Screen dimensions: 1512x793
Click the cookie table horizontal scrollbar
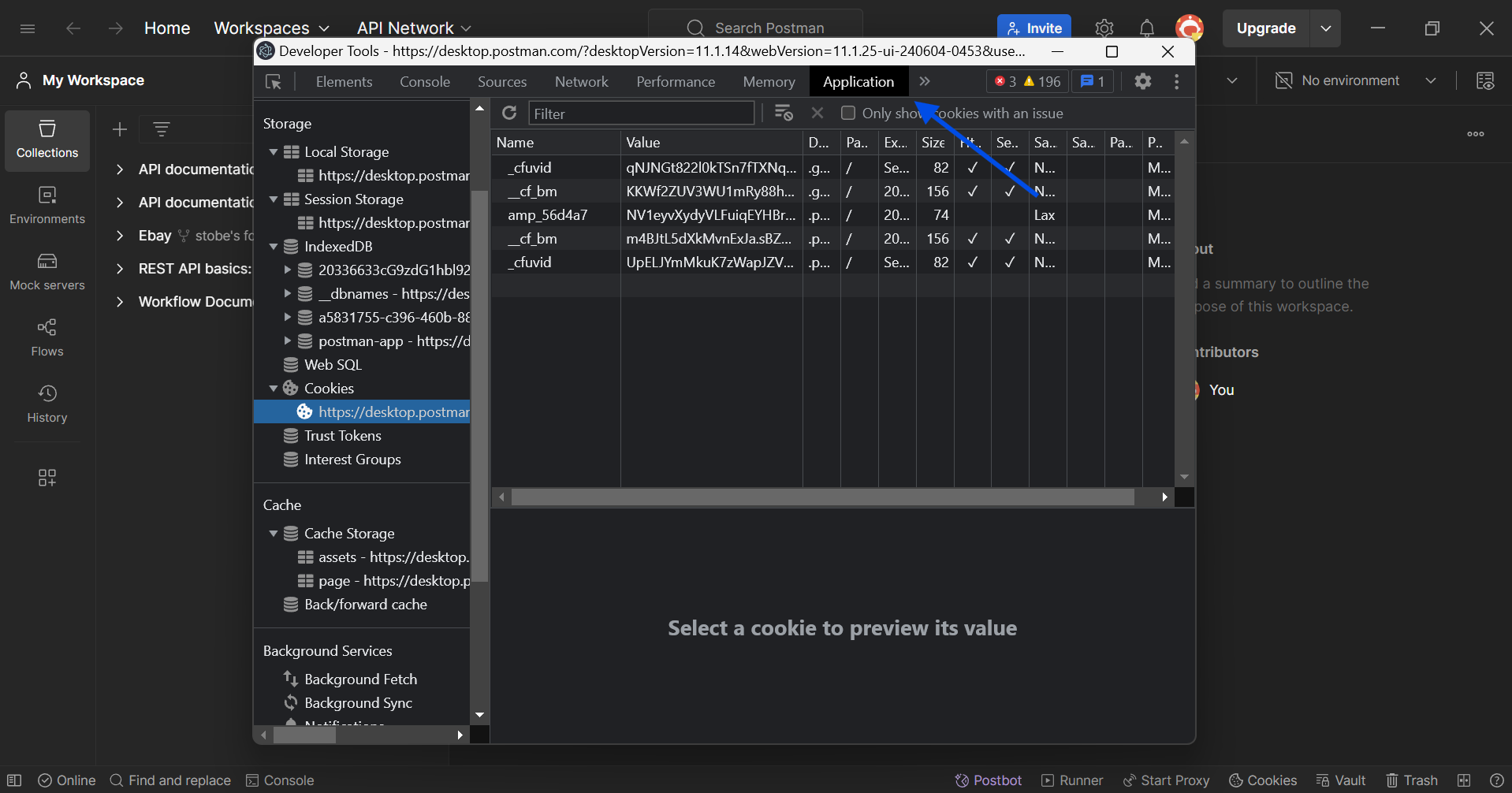coord(822,497)
